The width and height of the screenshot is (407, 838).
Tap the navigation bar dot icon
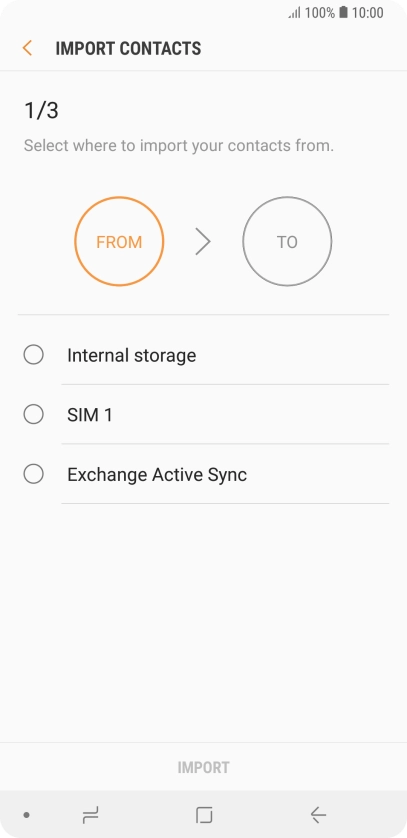pos(26,815)
